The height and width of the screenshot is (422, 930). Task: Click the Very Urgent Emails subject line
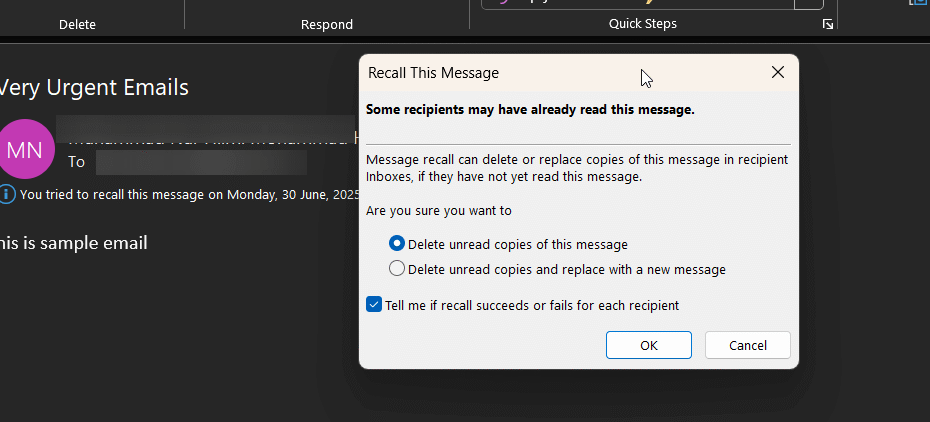coord(94,88)
